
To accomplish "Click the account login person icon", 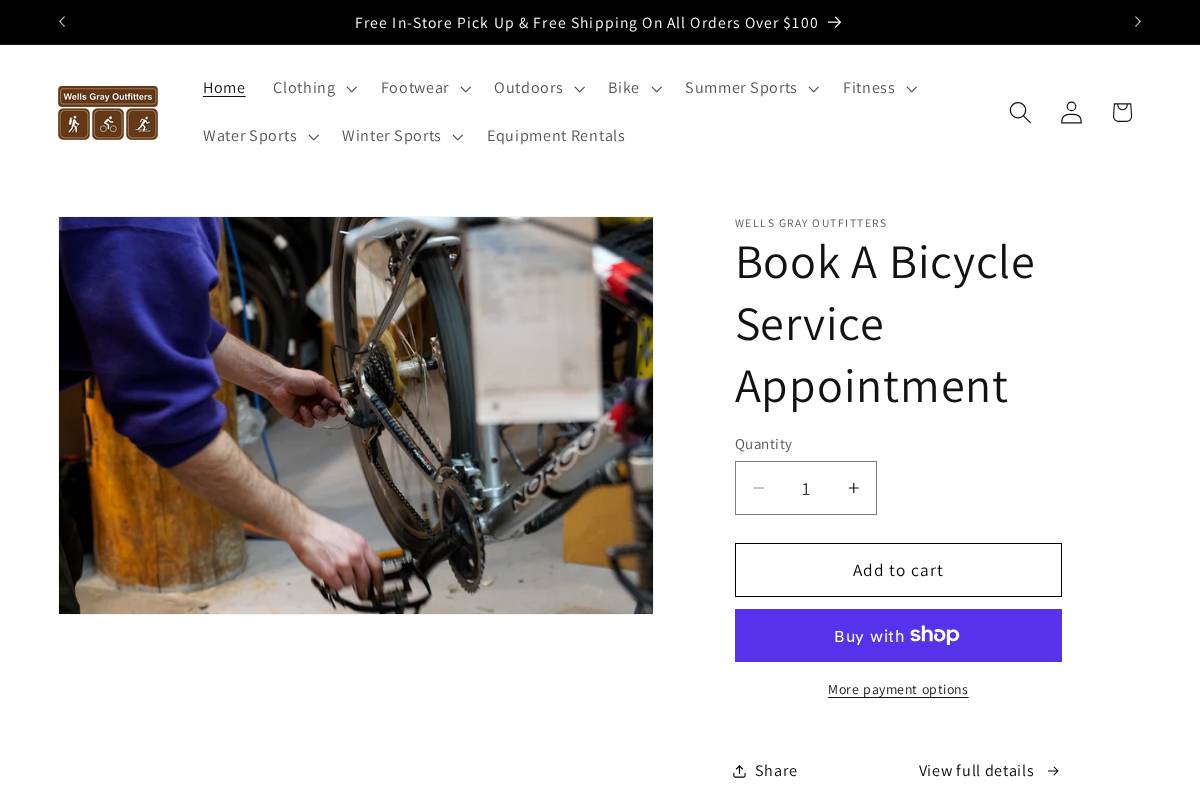I will (1071, 112).
